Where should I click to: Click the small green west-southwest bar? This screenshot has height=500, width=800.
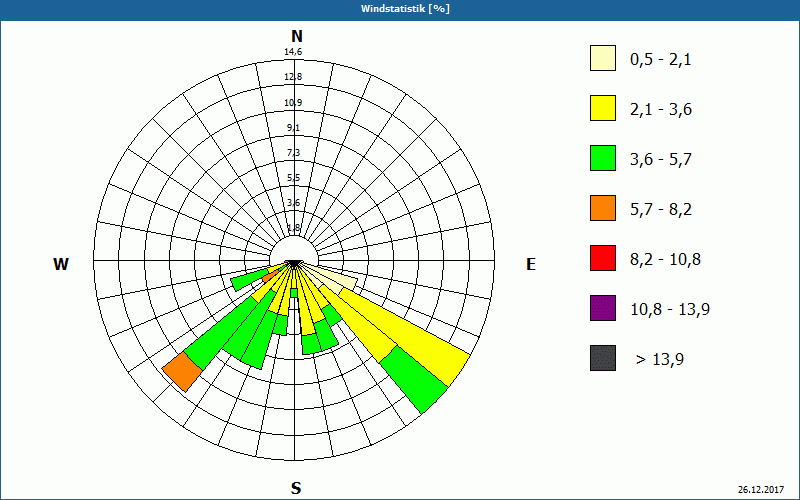248,280
